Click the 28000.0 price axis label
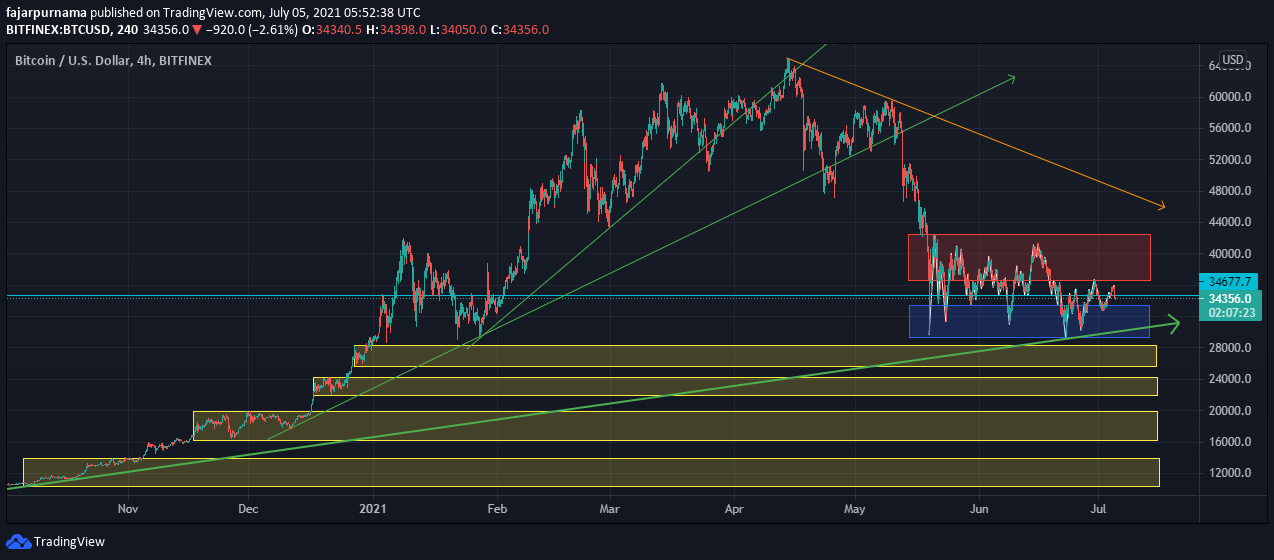Screen dimensions: 1274x560 (1230, 348)
